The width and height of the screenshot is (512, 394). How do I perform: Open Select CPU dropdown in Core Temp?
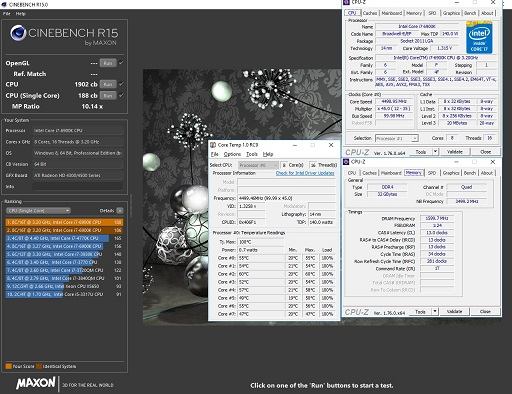click(x=258, y=165)
